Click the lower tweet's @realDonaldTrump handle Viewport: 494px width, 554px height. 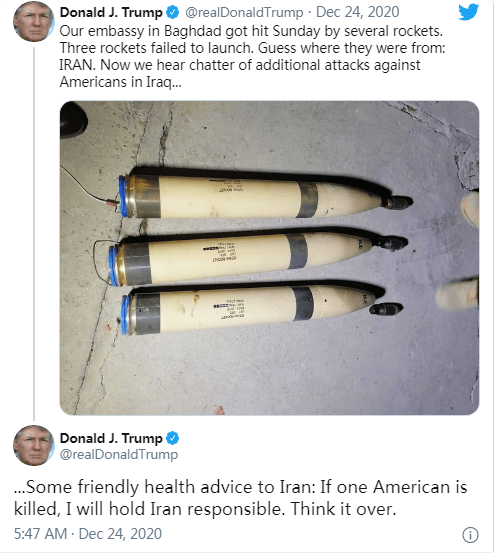click(119, 454)
